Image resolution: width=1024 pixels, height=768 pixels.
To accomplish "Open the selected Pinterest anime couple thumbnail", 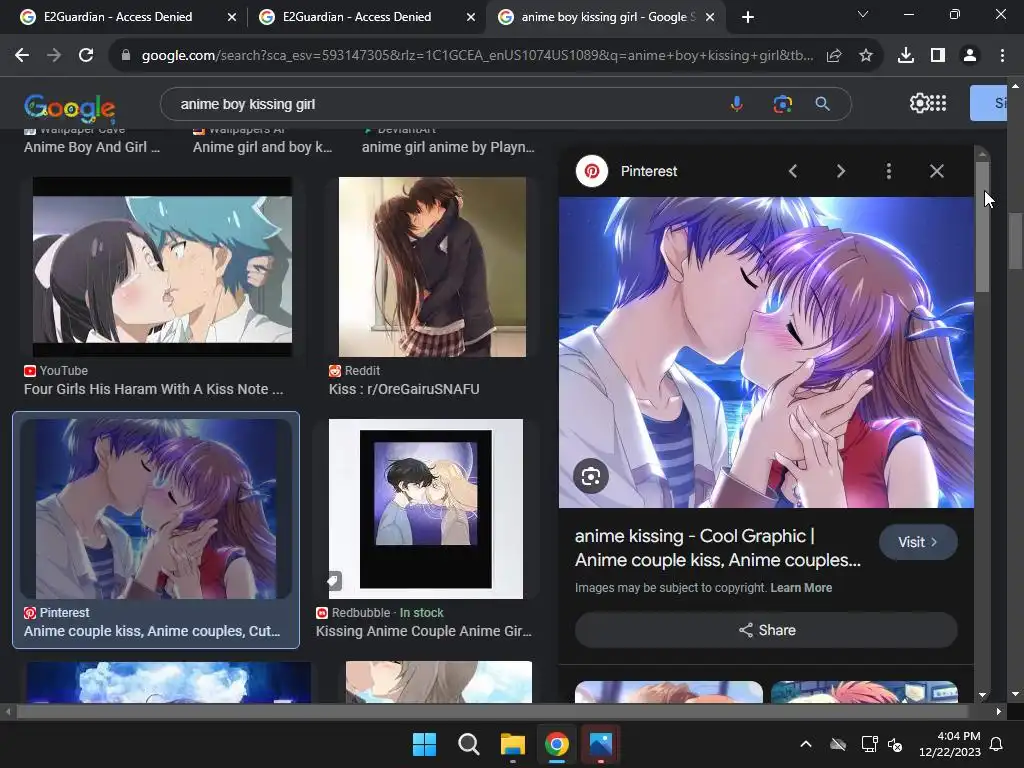I will point(156,509).
